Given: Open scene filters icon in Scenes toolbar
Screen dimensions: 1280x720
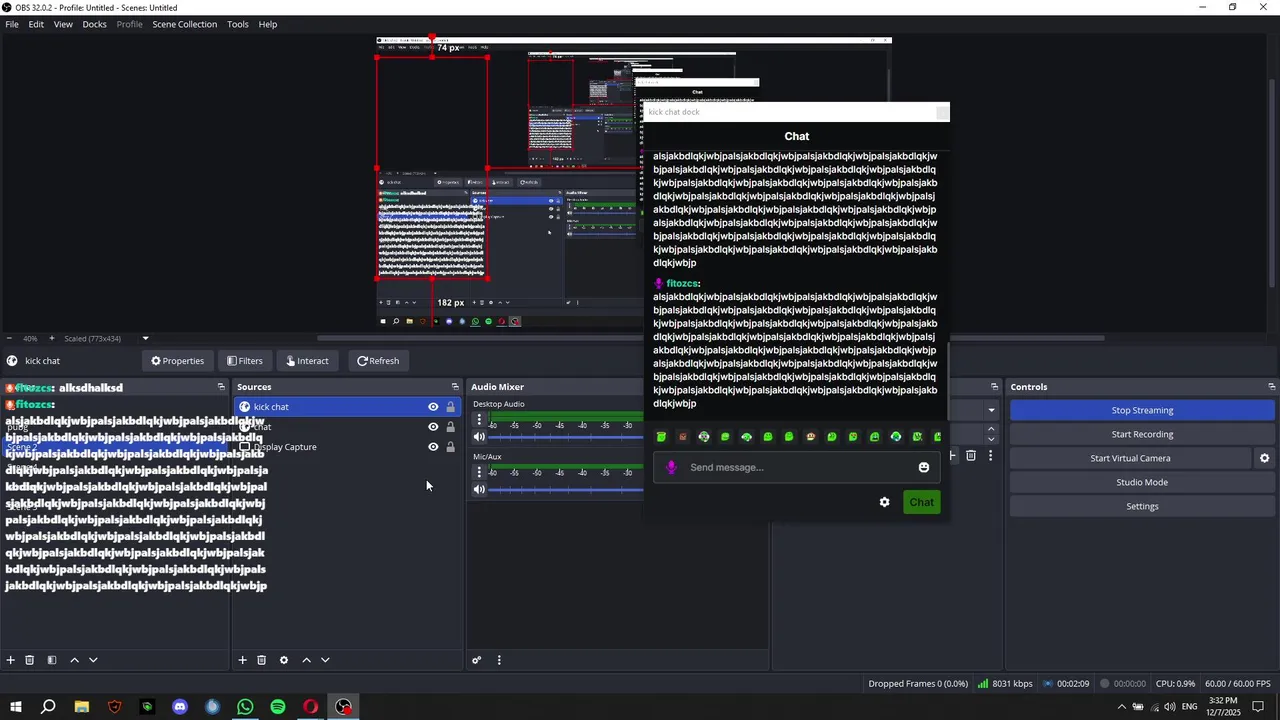Looking at the screenshot, I should point(52,660).
